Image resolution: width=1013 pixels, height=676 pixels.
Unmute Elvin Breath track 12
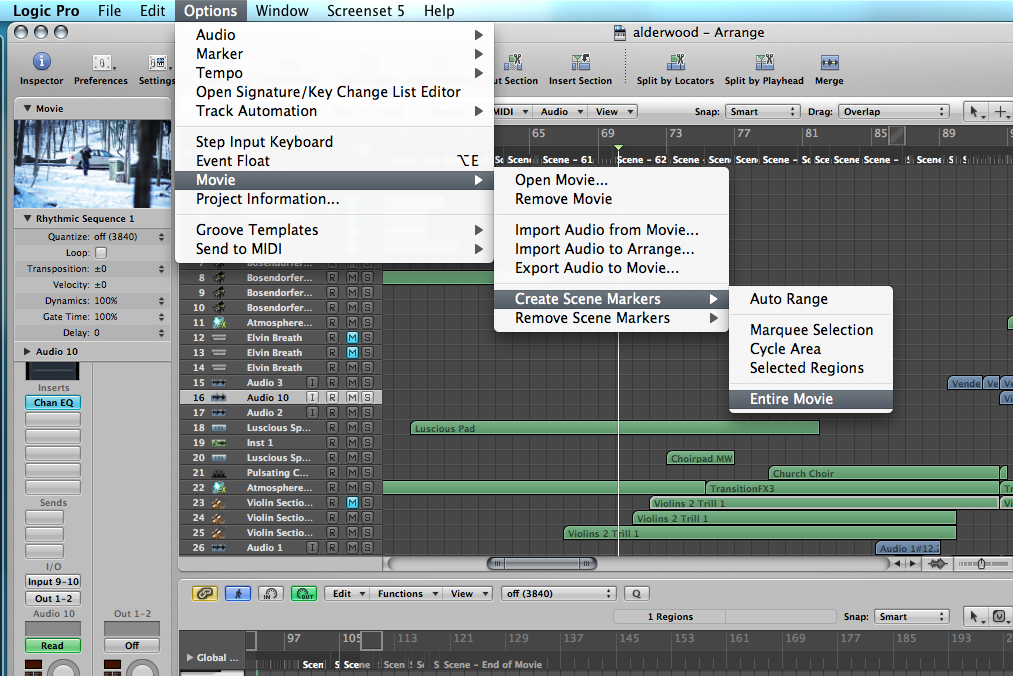click(x=352, y=337)
